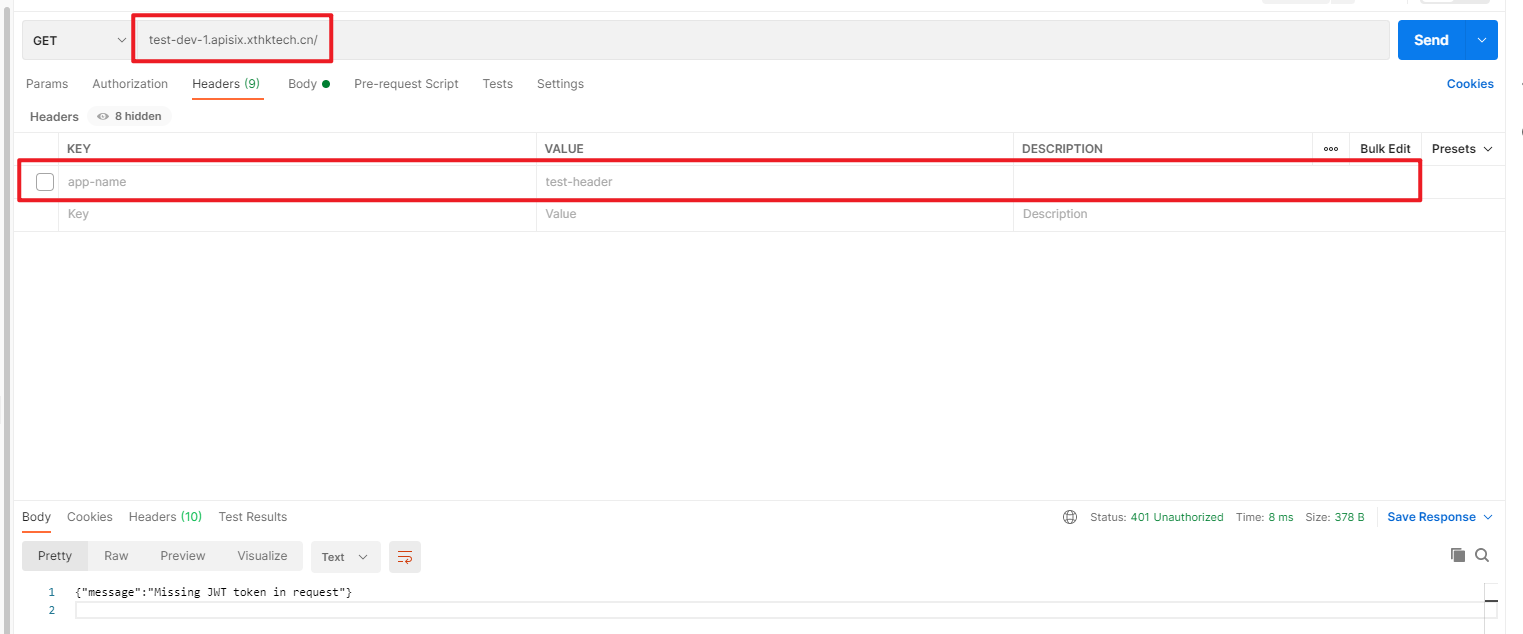Image resolution: width=1523 pixels, height=634 pixels.
Task: Click the KEY column header
Action: [79, 148]
